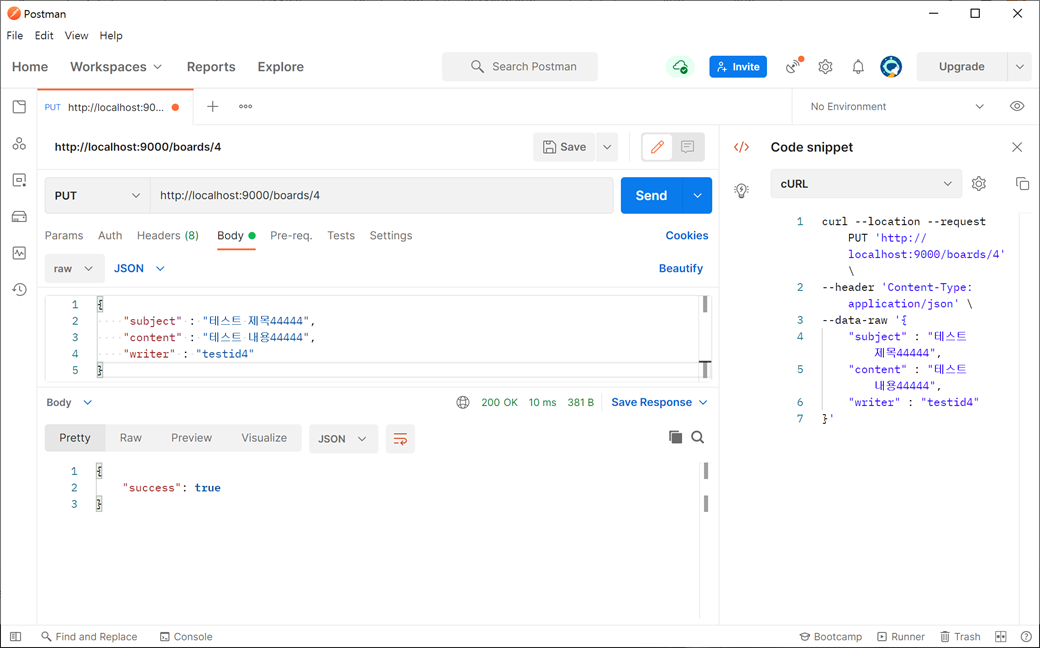Open the Cookies link

point(686,235)
